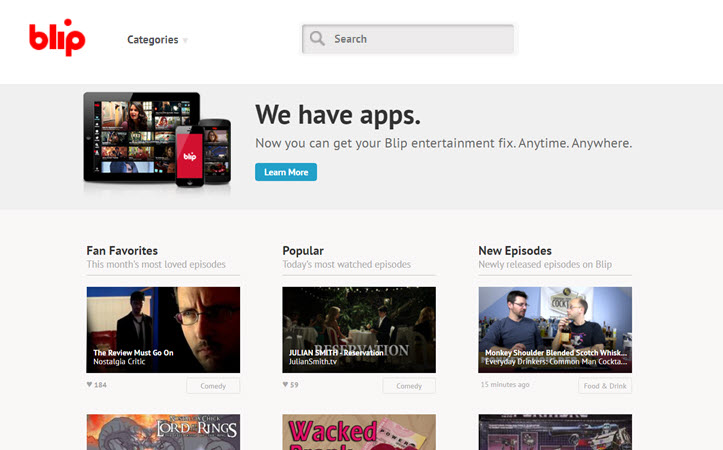Click the 15 minutes ago timestamp

(x=505, y=385)
